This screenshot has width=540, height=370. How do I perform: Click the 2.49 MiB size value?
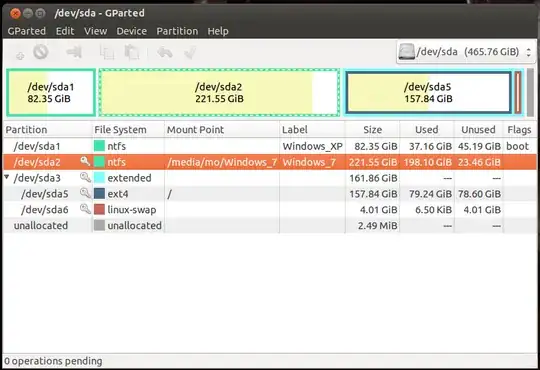(x=377, y=225)
